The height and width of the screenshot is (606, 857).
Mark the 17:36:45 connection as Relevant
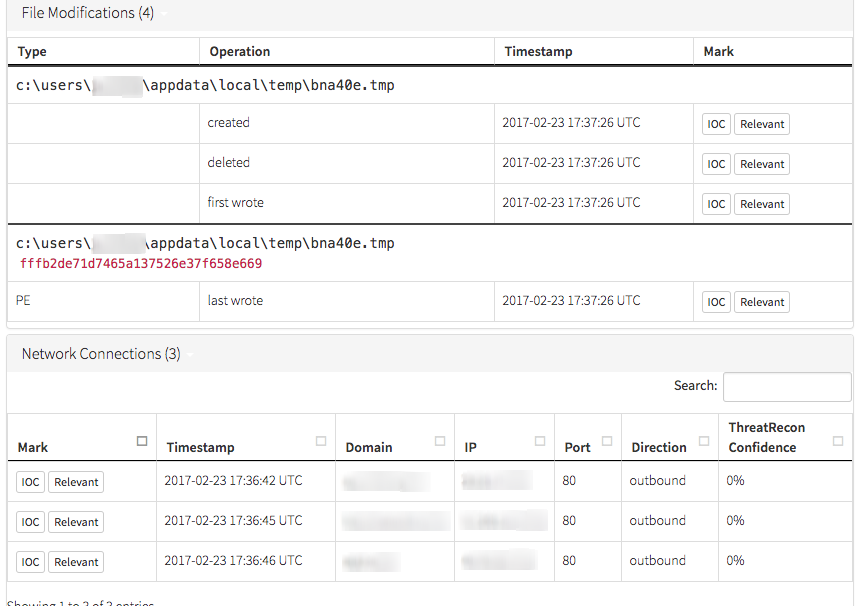[x=76, y=522]
